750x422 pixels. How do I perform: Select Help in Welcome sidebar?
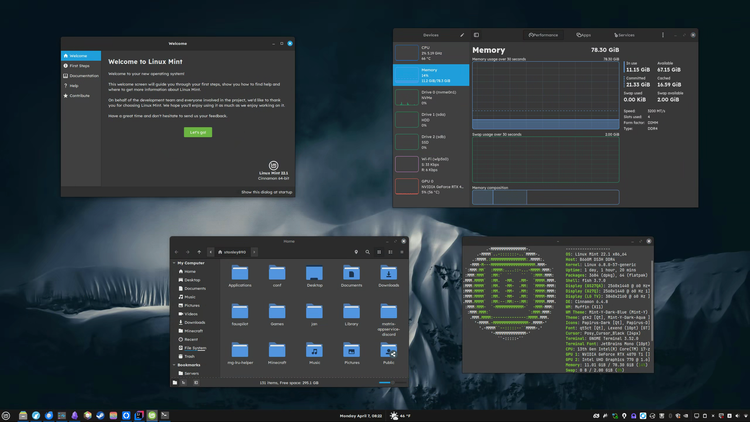[81, 86]
